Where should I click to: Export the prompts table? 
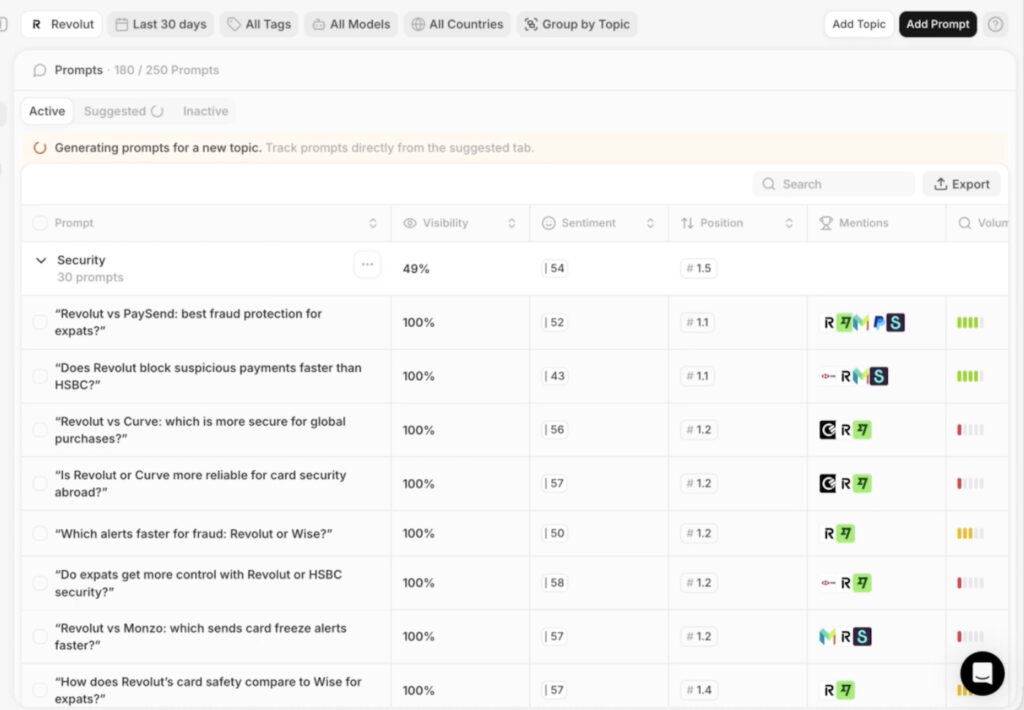point(961,184)
